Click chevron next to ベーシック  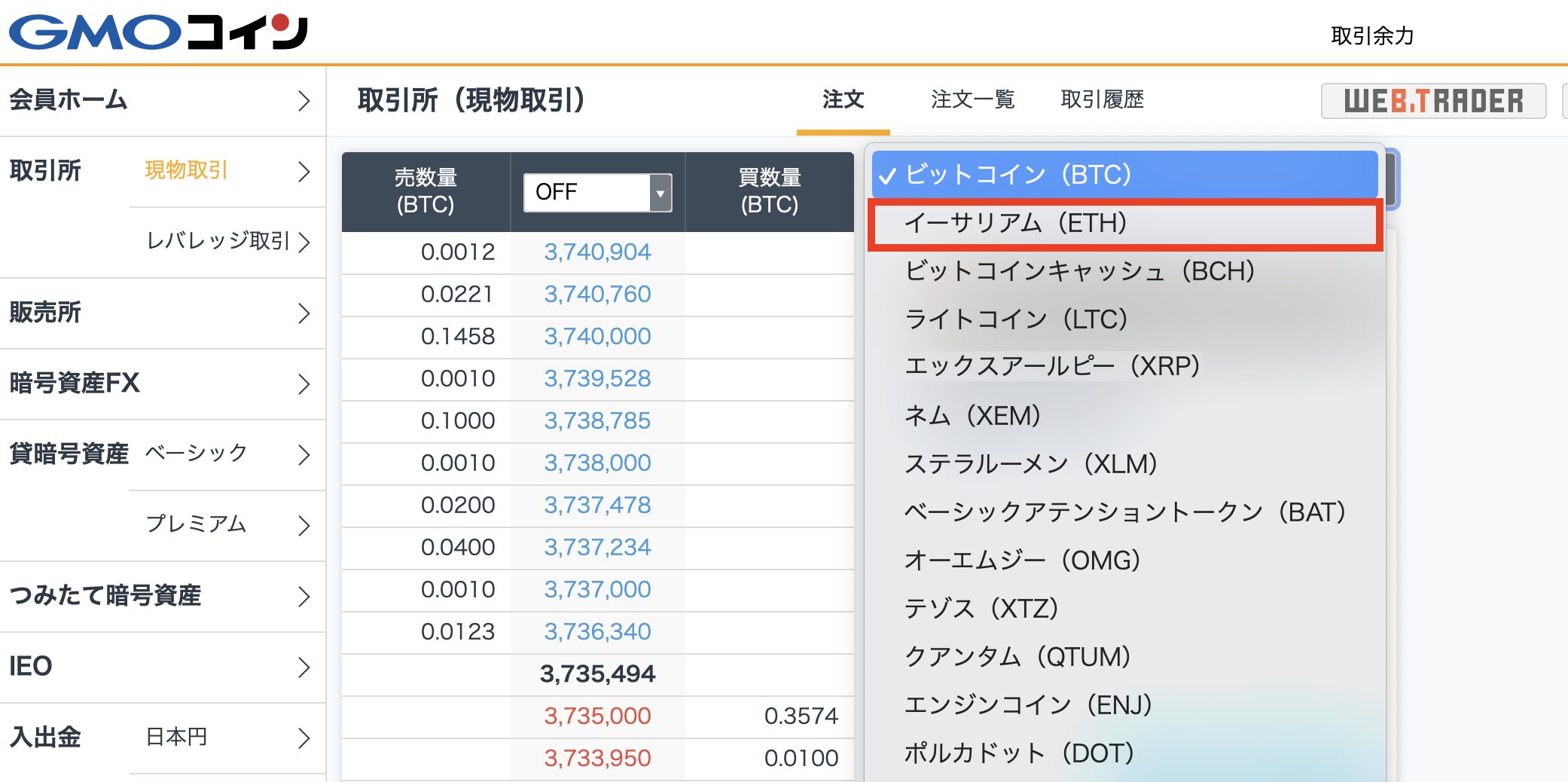point(304,455)
